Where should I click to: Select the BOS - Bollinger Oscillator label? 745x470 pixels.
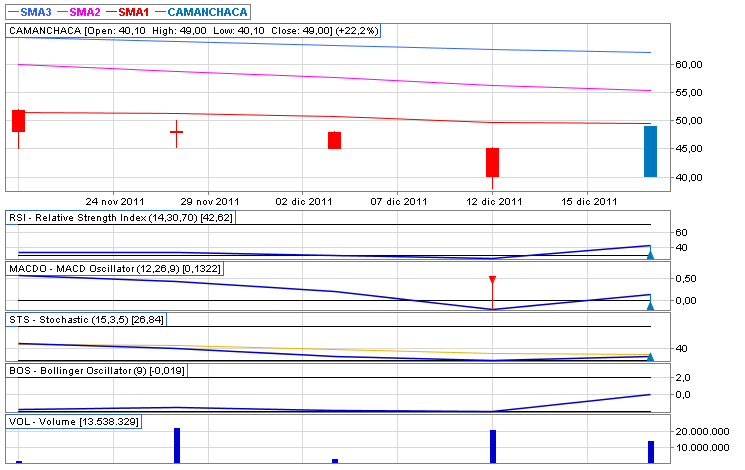(x=97, y=370)
